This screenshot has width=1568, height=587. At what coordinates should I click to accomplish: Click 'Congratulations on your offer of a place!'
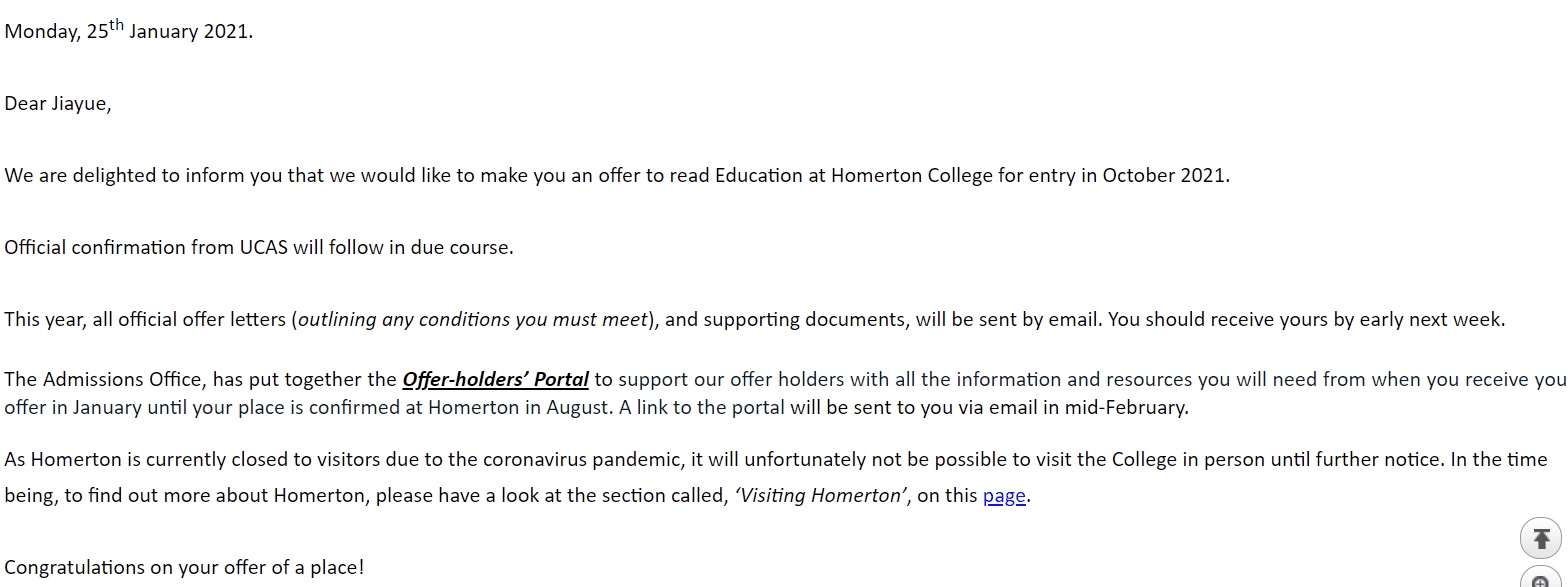point(184,567)
